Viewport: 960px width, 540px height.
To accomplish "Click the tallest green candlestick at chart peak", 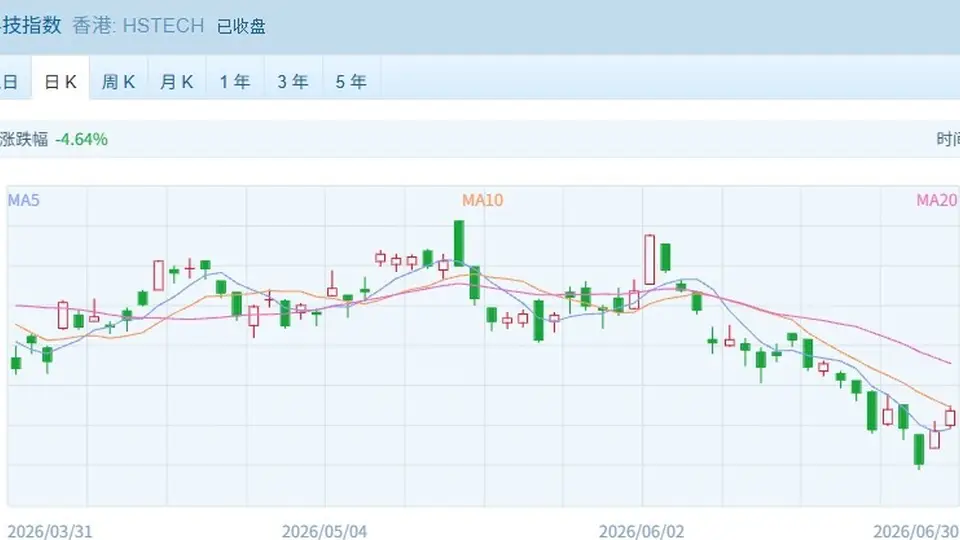I will click(459, 243).
